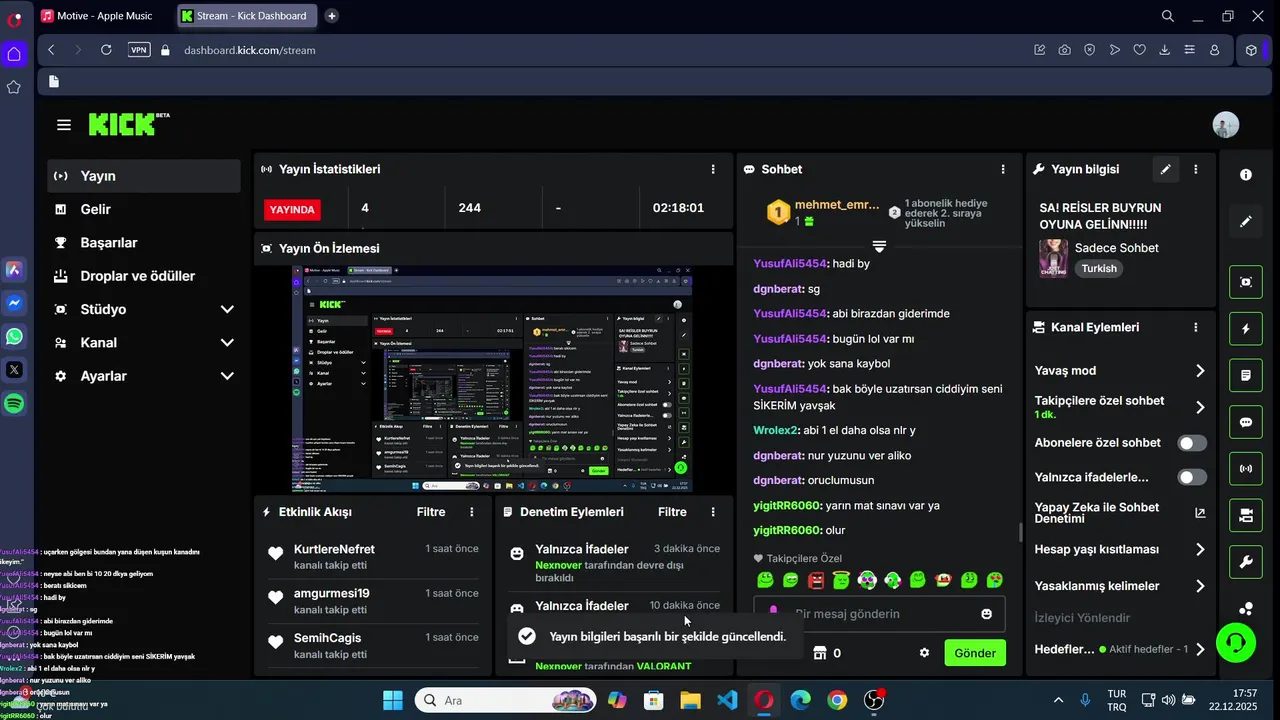
Task: Click the chat scrollbar thumb
Action: (x=1020, y=532)
